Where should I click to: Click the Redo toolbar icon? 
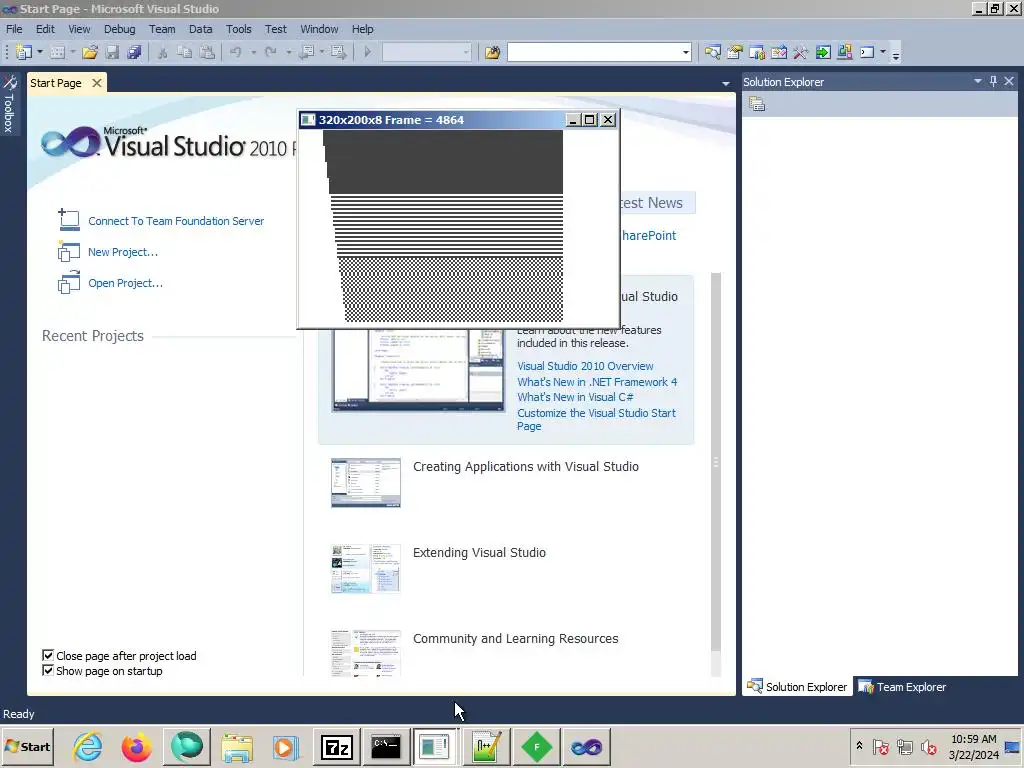point(271,52)
